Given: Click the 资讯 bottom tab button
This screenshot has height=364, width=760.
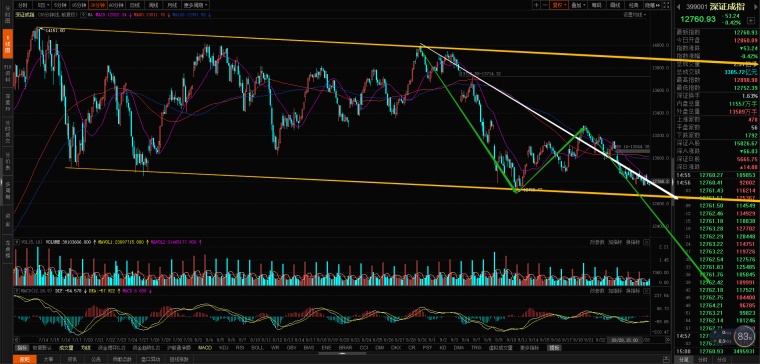Looking at the screenshot, I should [x=72, y=359].
